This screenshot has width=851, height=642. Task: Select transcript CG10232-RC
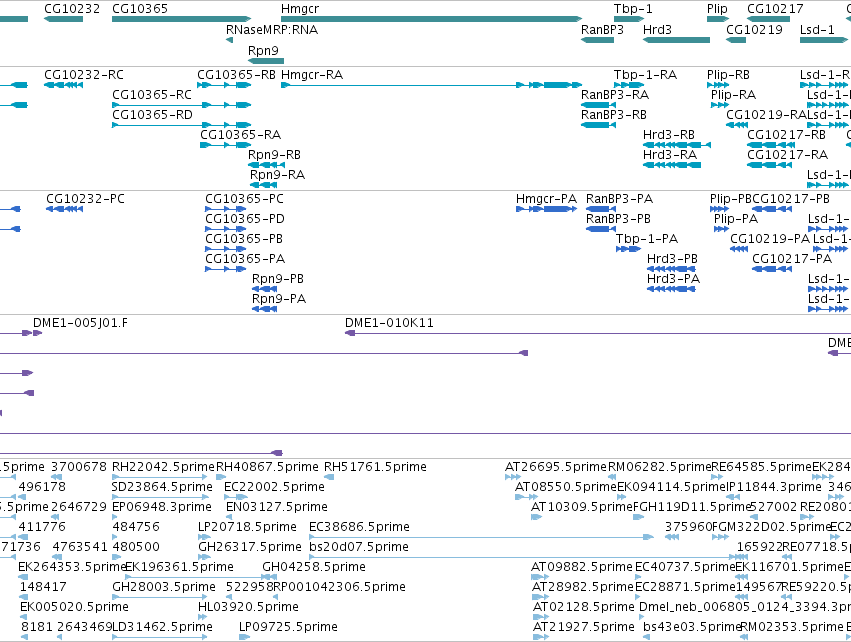click(84, 75)
